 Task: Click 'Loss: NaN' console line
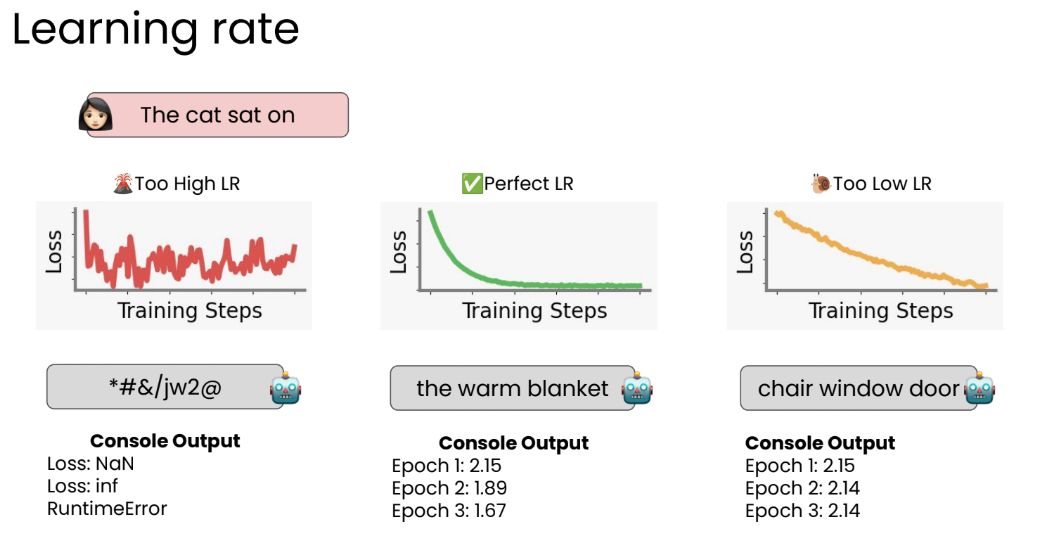tap(90, 464)
